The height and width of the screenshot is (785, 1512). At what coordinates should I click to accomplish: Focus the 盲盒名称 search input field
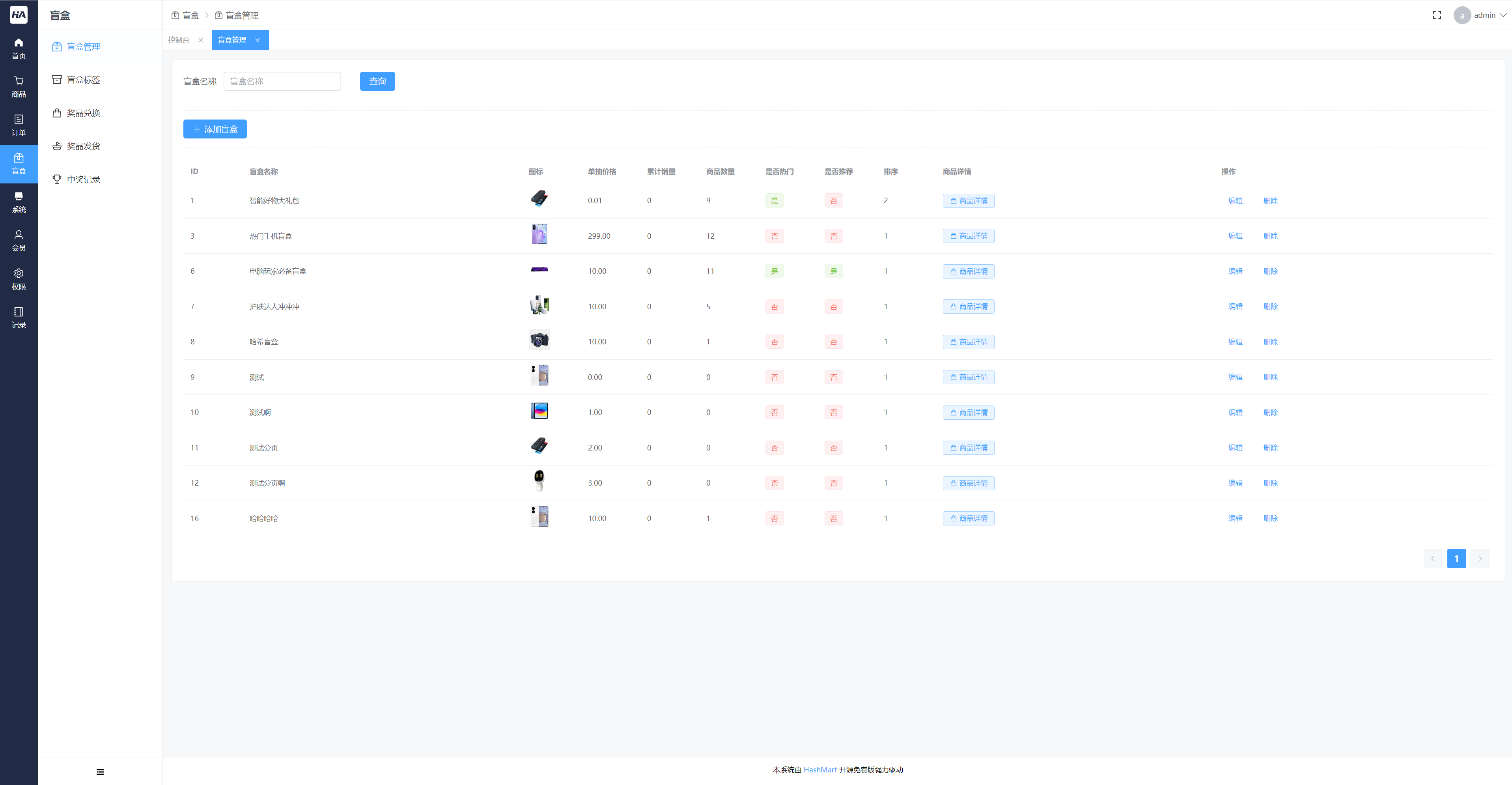point(282,82)
